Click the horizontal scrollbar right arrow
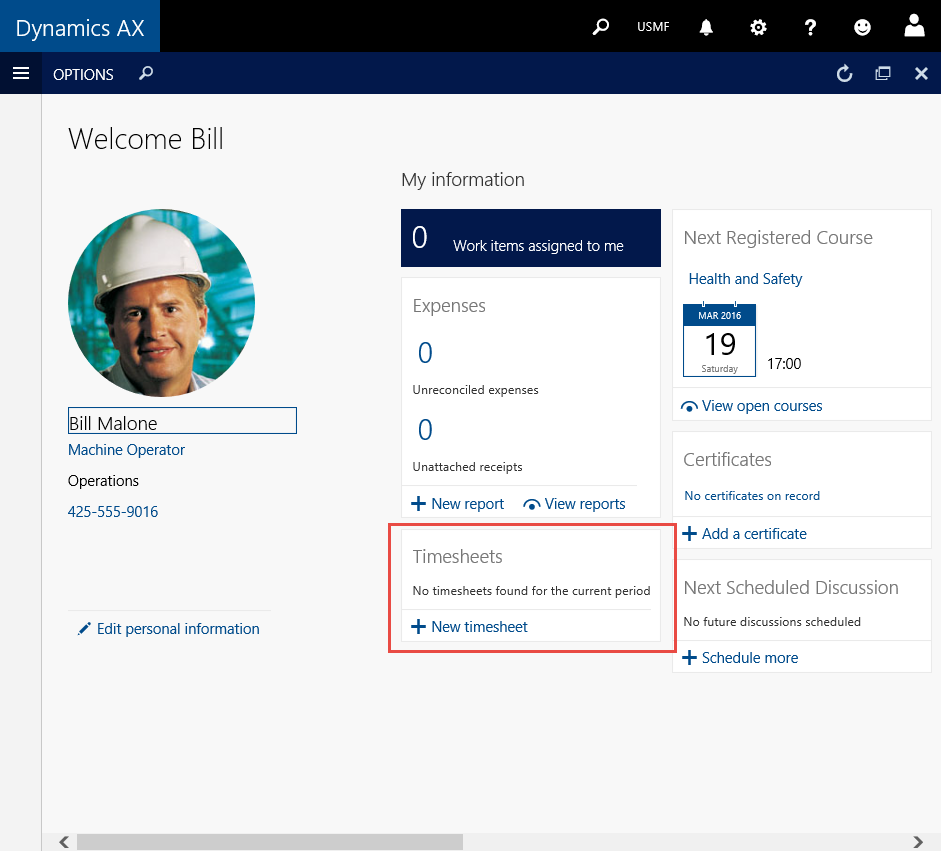Screen dimensions: 941x851 click(x=918, y=842)
